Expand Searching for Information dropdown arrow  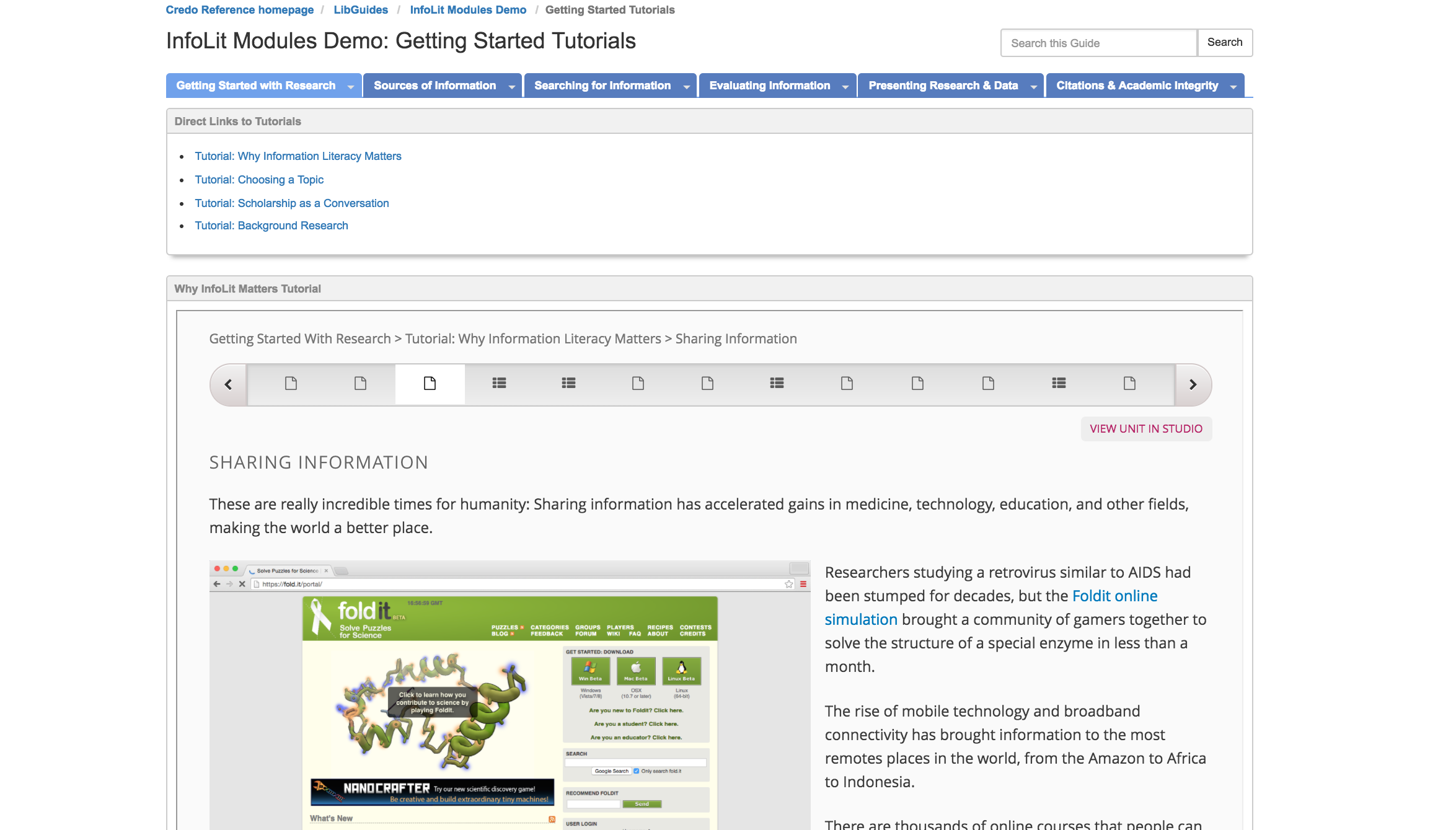coord(686,87)
